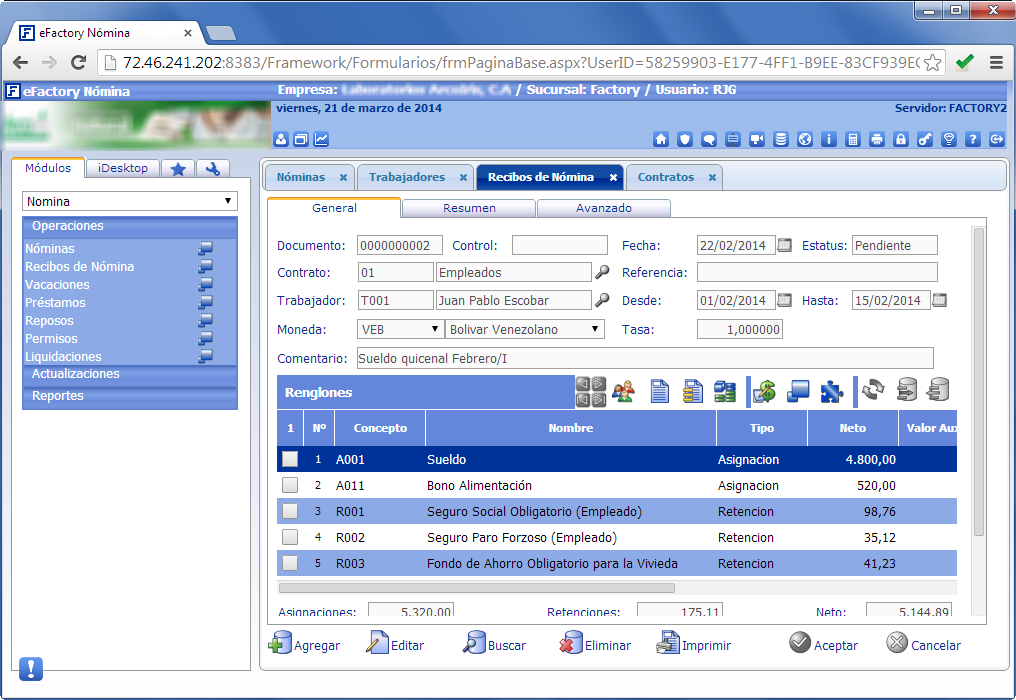Click the magnifier icon beside Trabajador name
Image resolution: width=1016 pixels, height=700 pixels.
coord(602,299)
